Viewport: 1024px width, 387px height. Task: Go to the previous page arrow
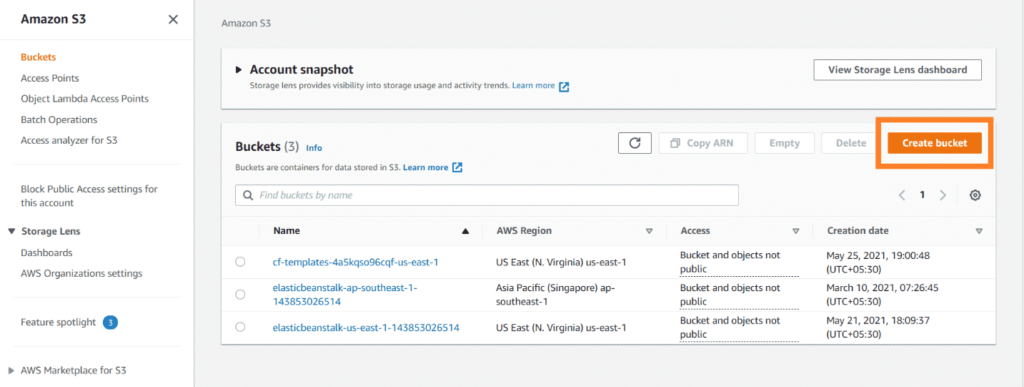(x=902, y=195)
